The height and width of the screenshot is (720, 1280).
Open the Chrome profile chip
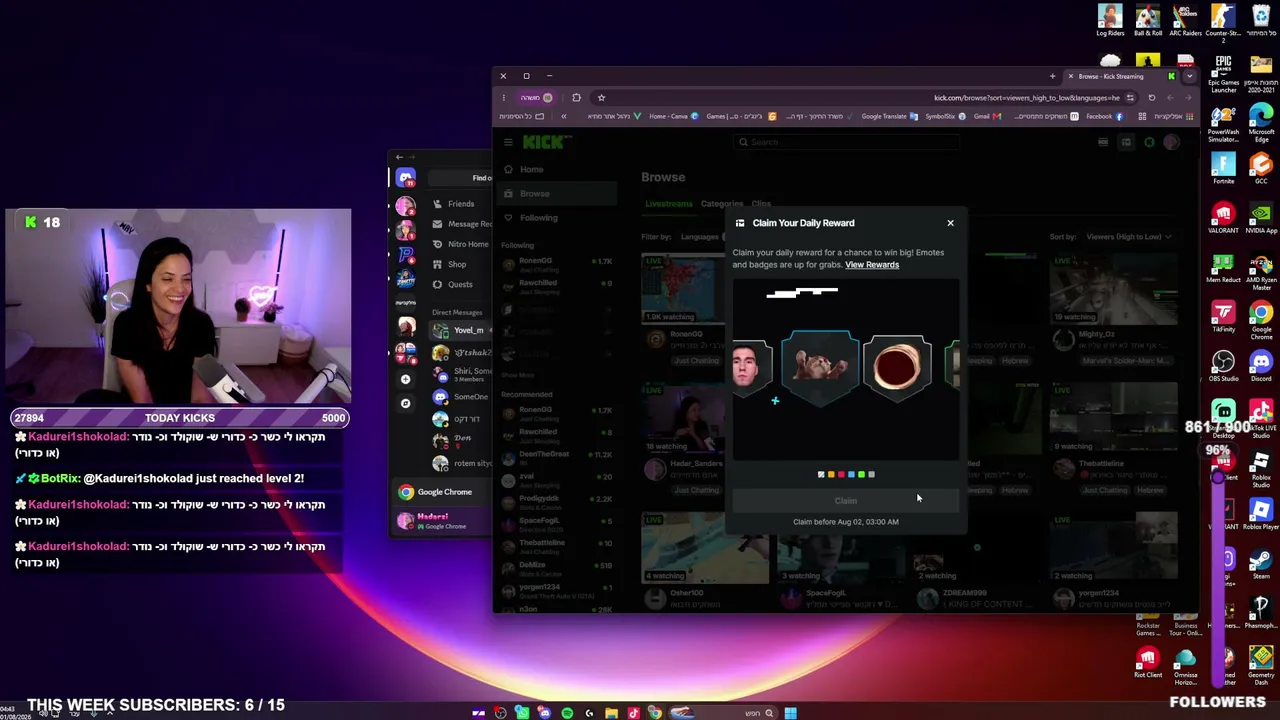point(535,98)
